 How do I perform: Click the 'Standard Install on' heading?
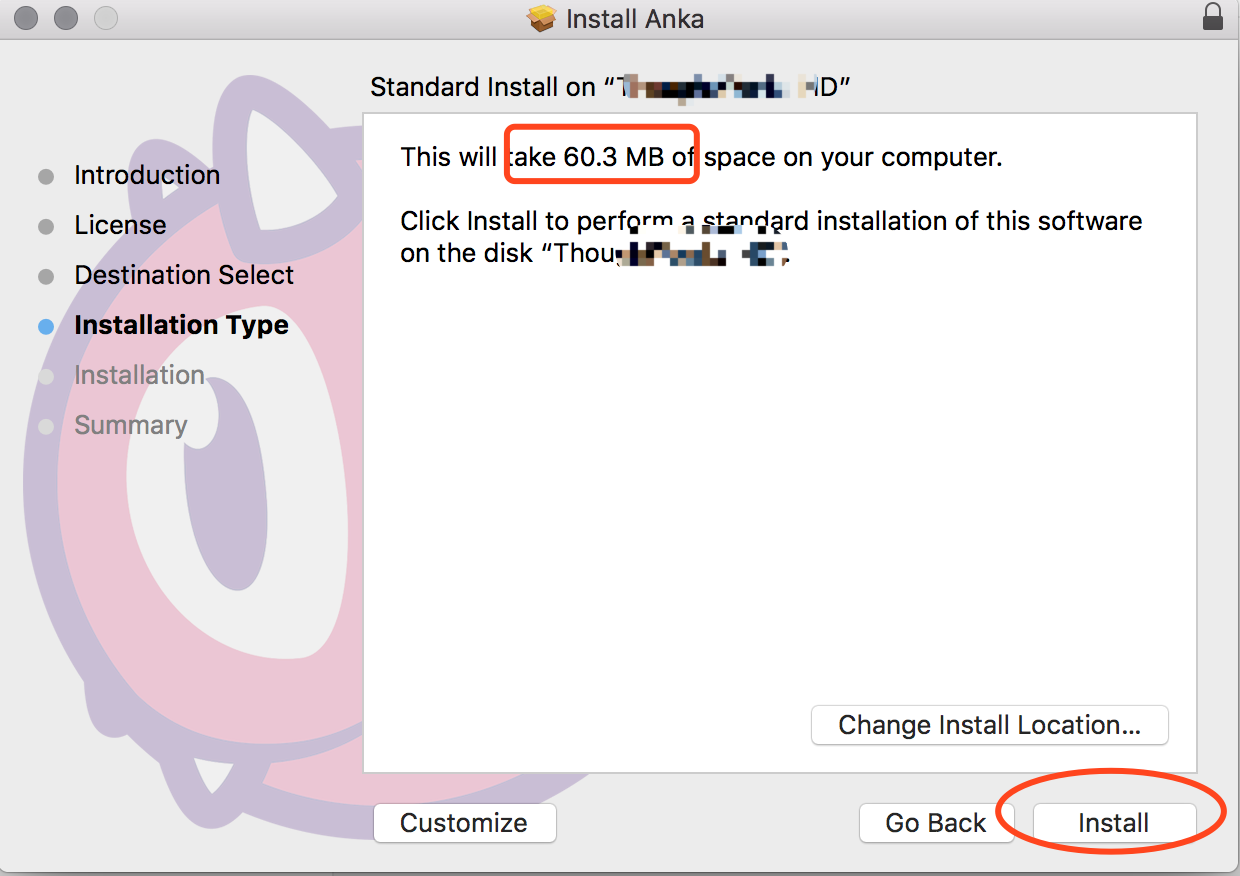point(610,87)
